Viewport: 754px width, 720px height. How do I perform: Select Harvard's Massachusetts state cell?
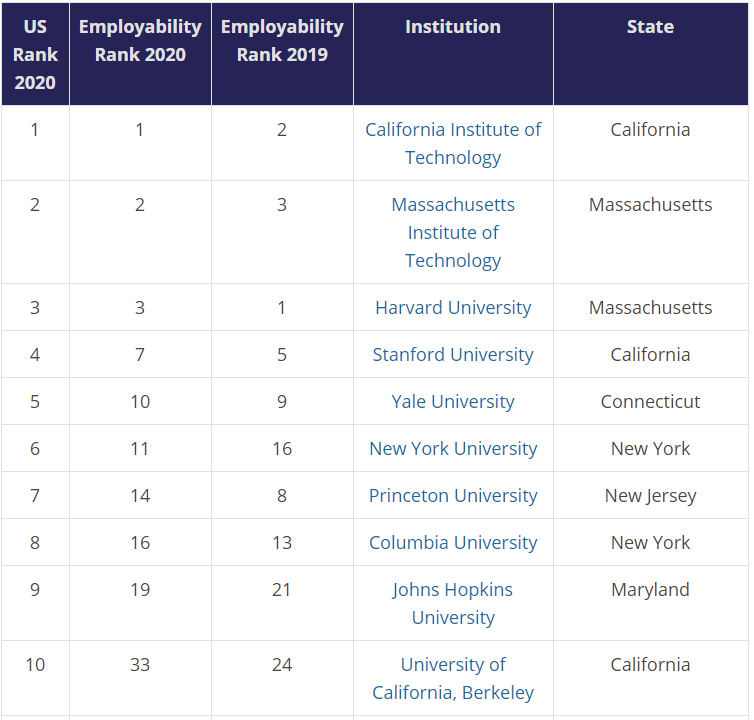[650, 308]
